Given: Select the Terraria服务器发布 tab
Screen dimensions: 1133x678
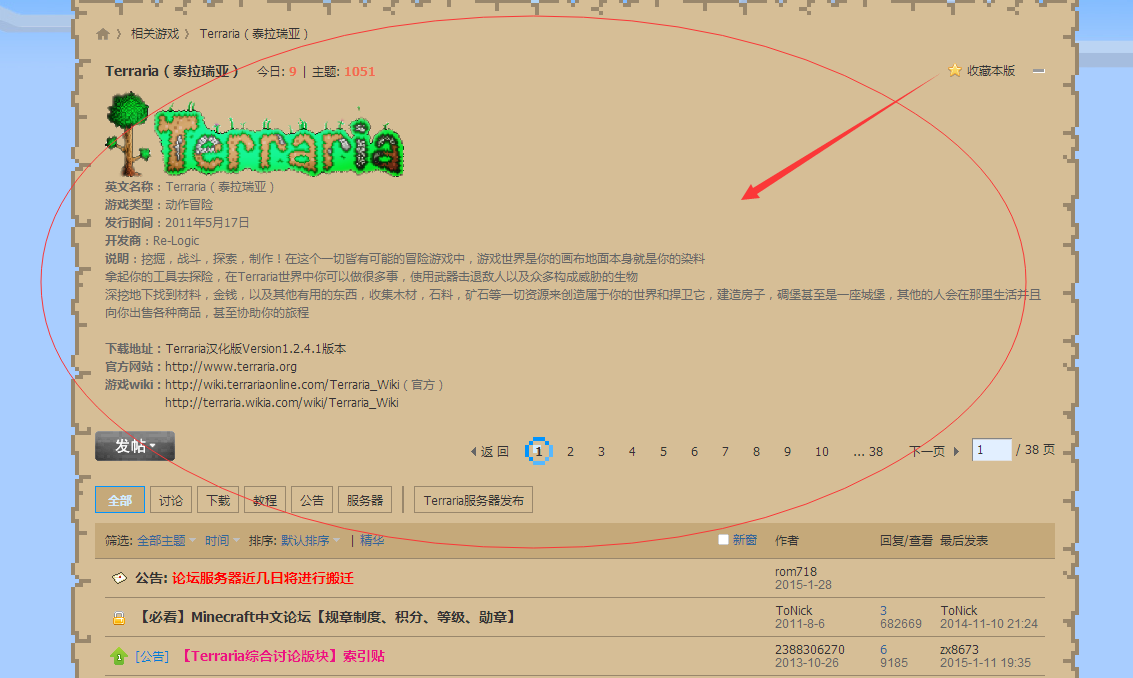Looking at the screenshot, I should (473, 500).
